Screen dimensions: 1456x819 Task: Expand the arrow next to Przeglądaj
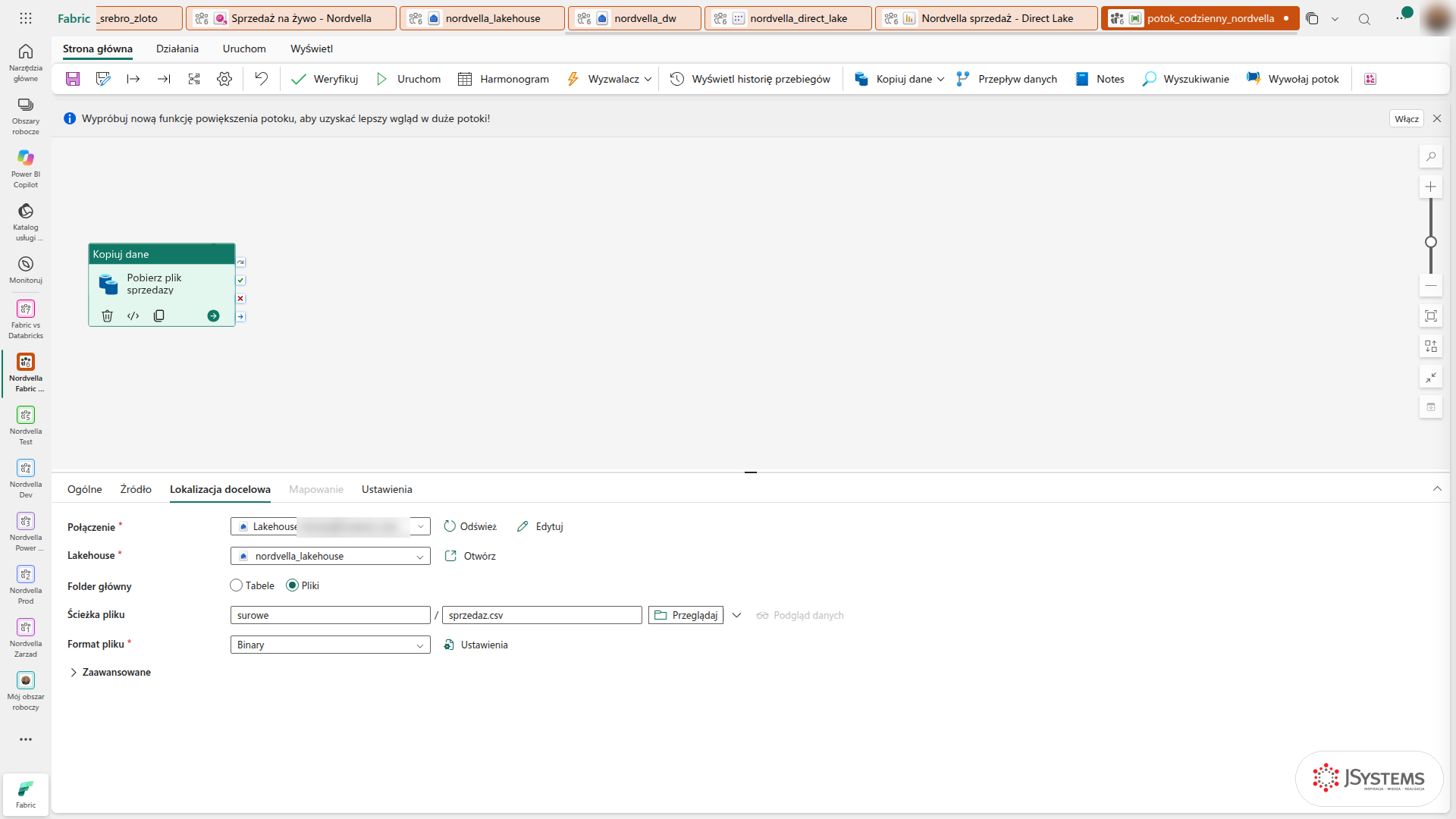[x=736, y=615]
